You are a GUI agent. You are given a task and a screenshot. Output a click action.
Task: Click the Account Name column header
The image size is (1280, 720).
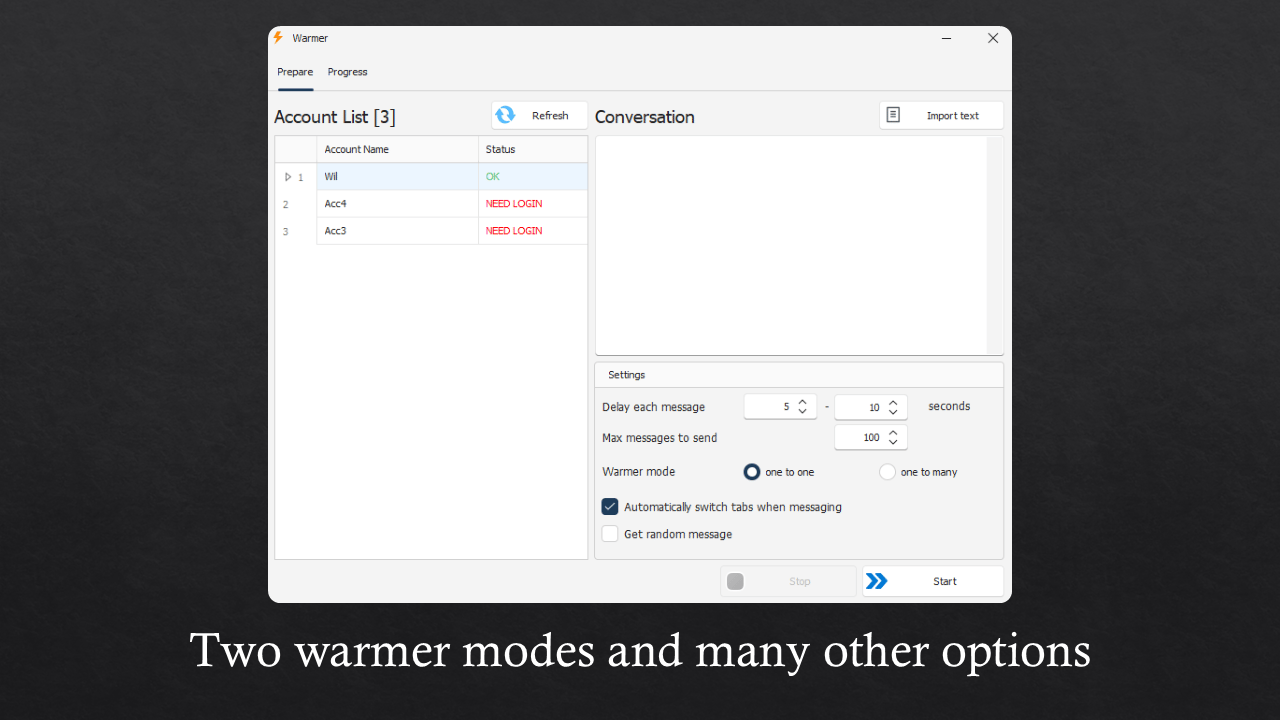tap(356, 148)
